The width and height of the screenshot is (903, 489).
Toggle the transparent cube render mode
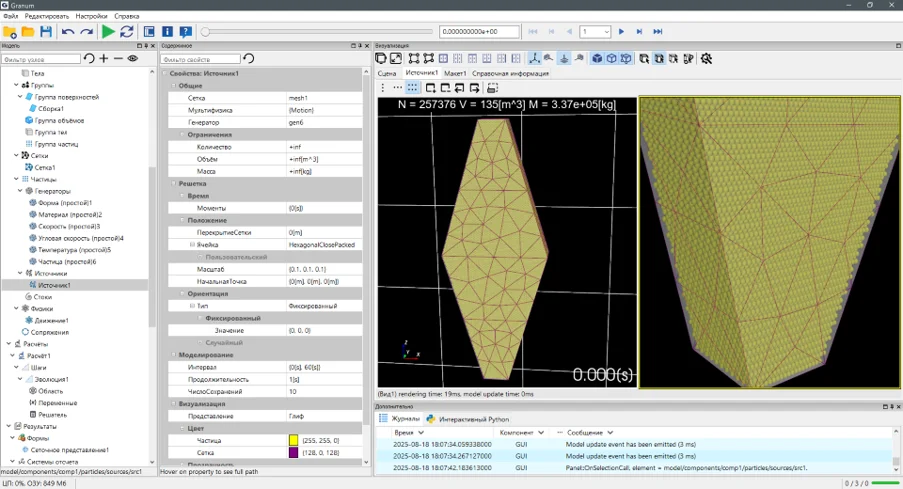coord(626,58)
